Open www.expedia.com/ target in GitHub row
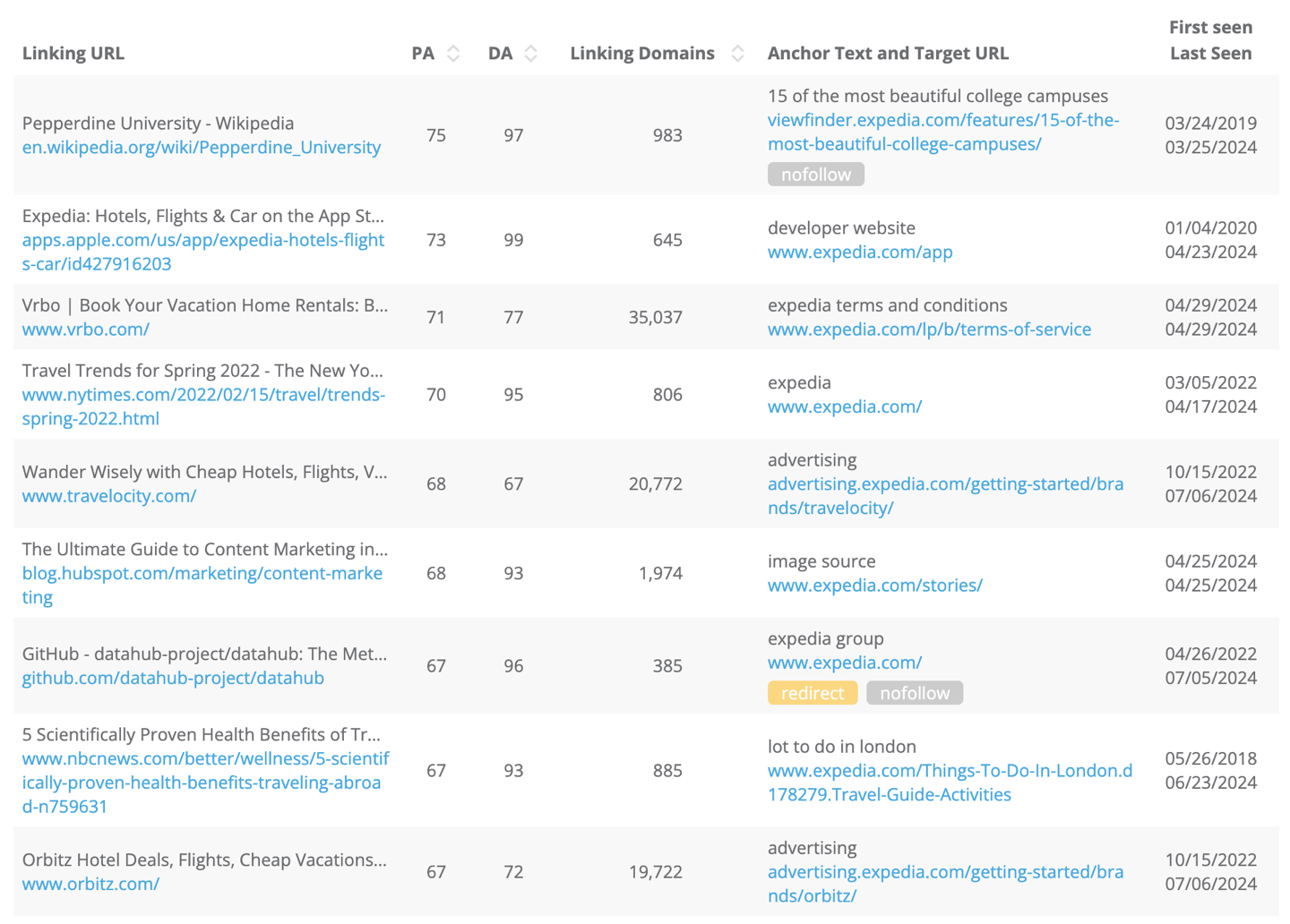 pos(845,663)
